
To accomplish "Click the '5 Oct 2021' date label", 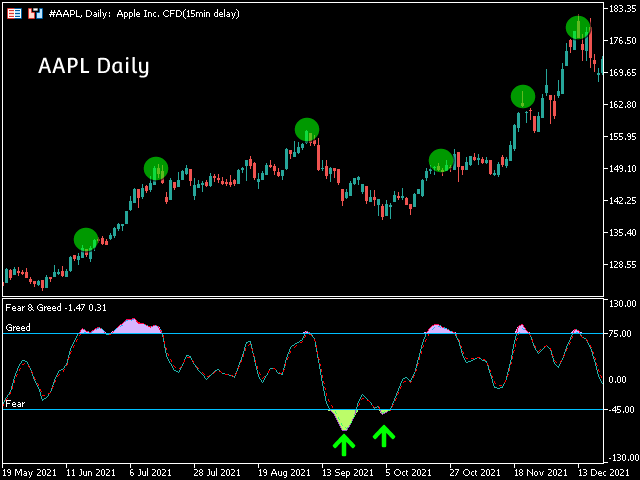I will (x=408, y=473).
